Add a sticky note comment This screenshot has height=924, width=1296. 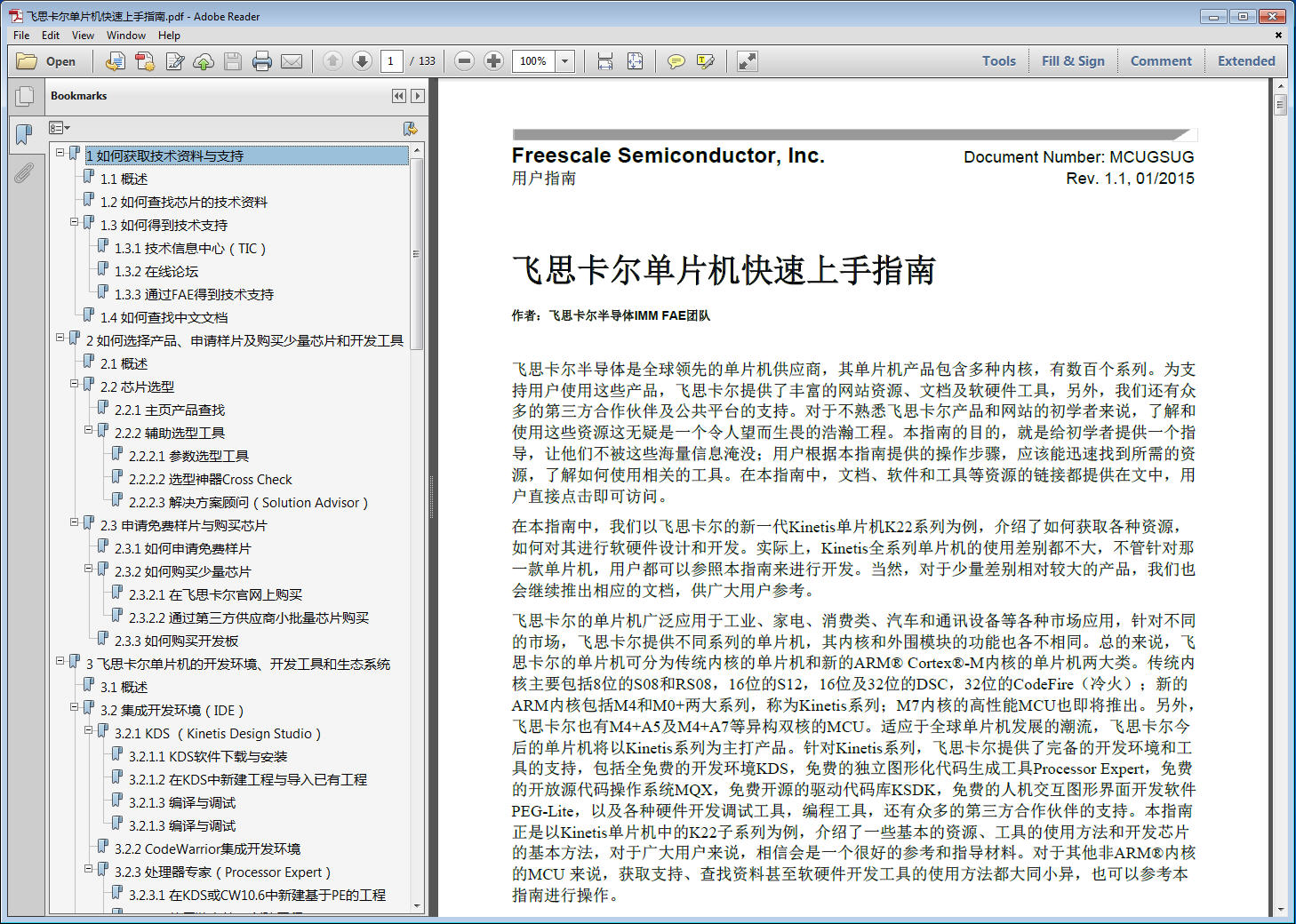tap(676, 61)
